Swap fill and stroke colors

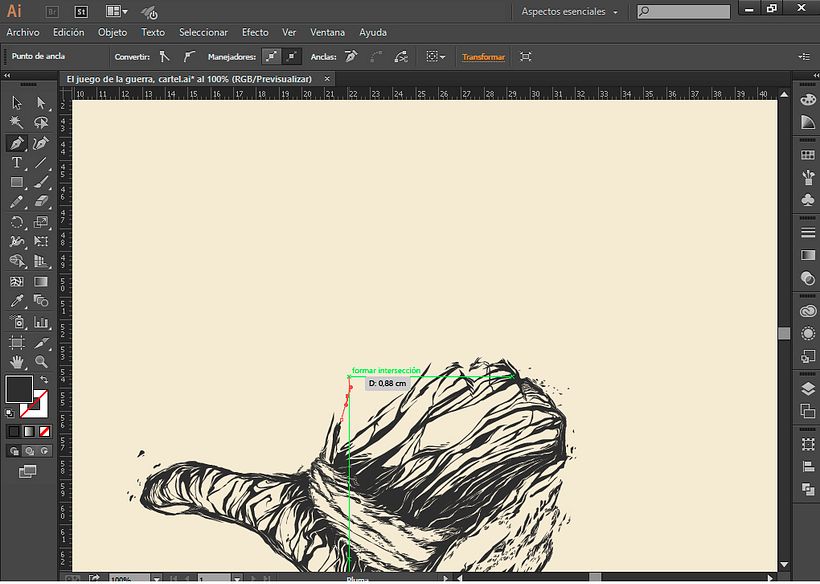44,380
